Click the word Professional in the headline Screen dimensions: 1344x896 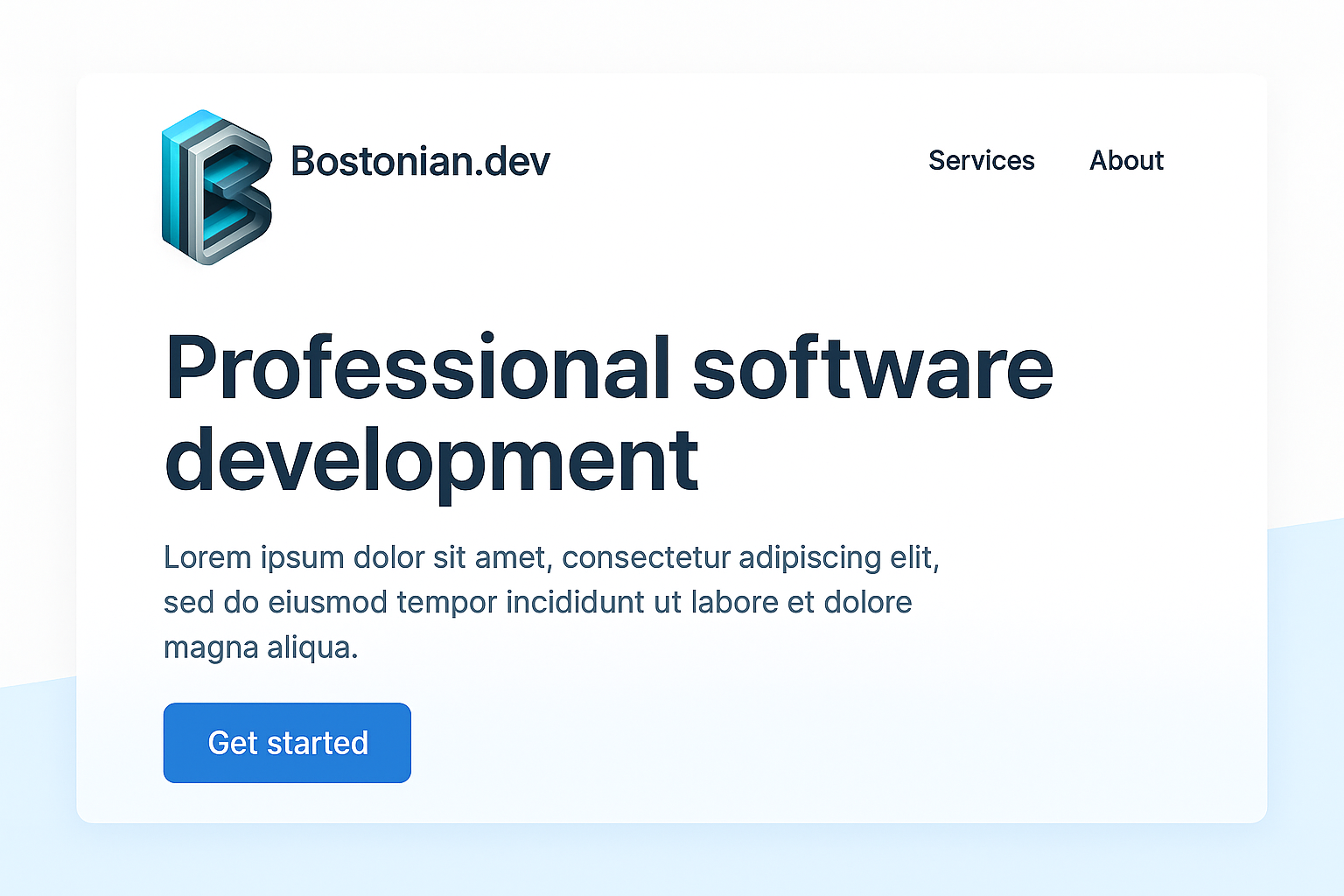417,369
